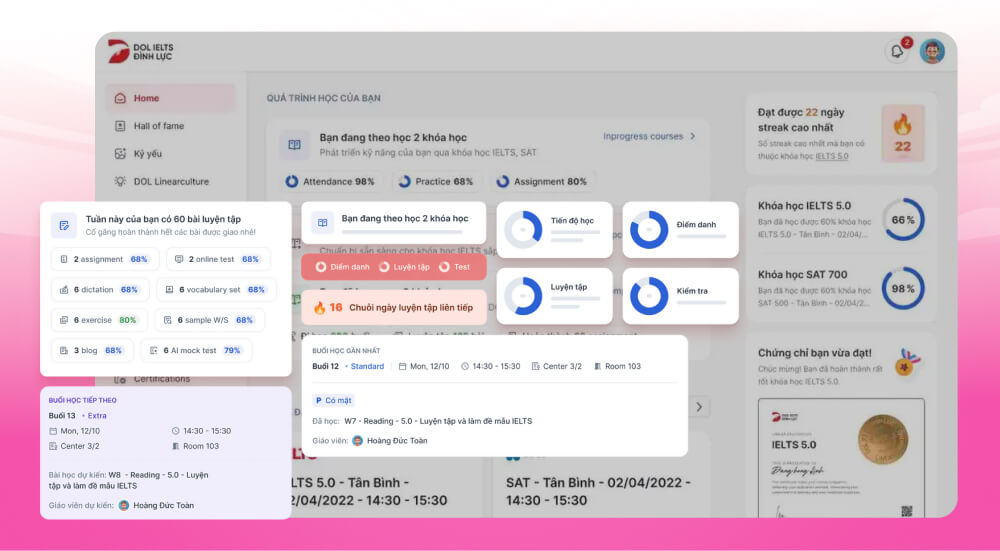
Task: Click Chứng chỉ bạn vừa đạt heading
Action: click(814, 353)
